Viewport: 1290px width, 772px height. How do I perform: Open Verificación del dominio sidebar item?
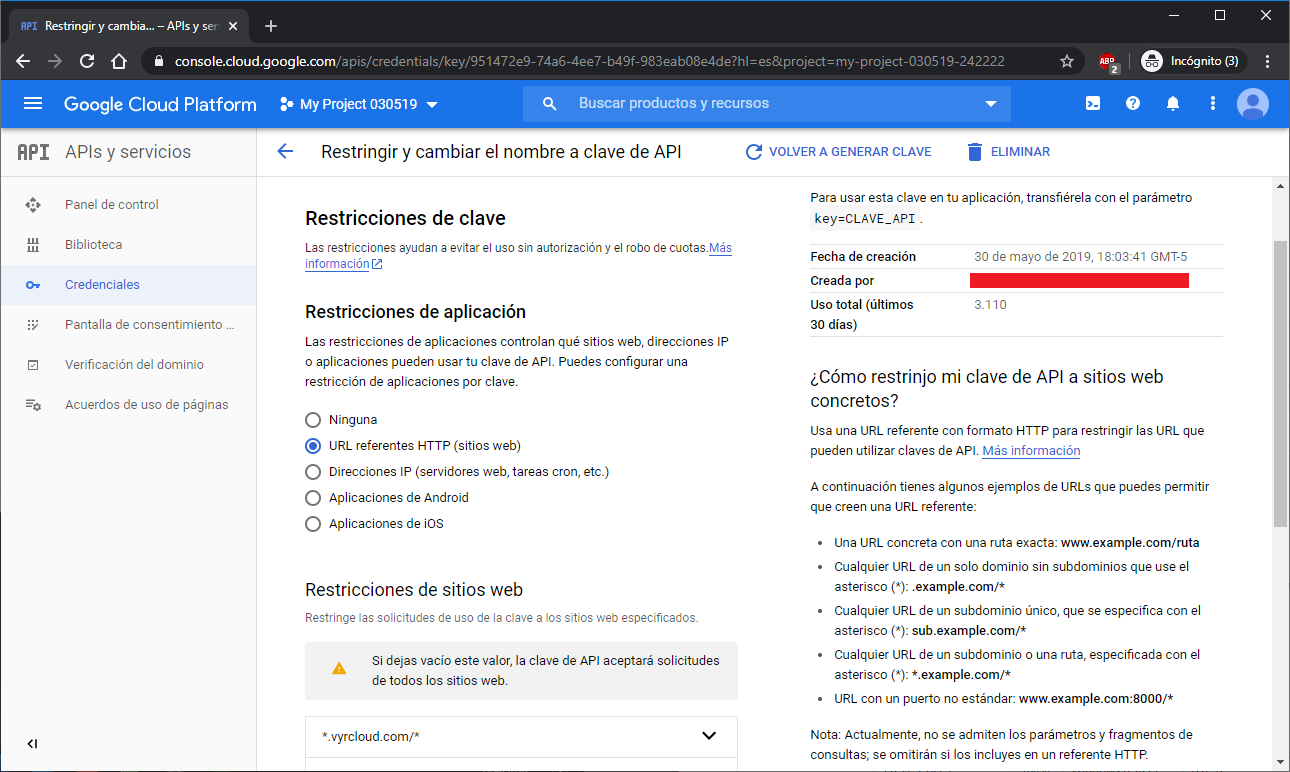134,365
